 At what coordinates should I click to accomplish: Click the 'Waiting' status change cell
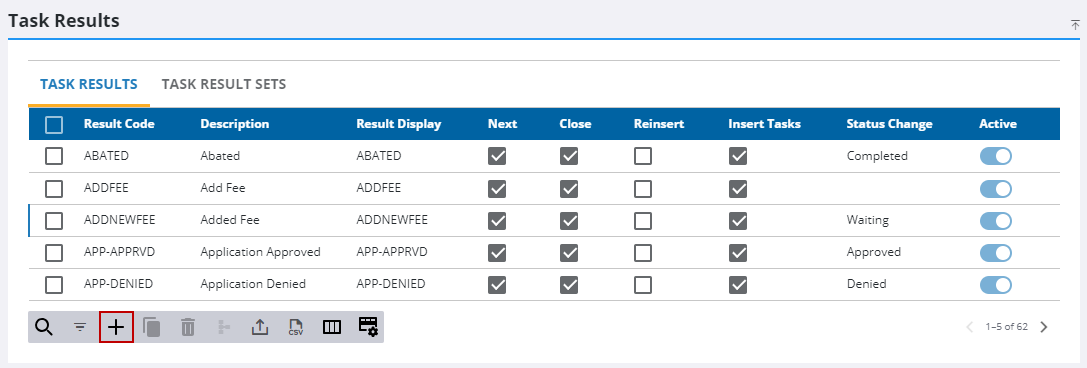click(x=868, y=220)
